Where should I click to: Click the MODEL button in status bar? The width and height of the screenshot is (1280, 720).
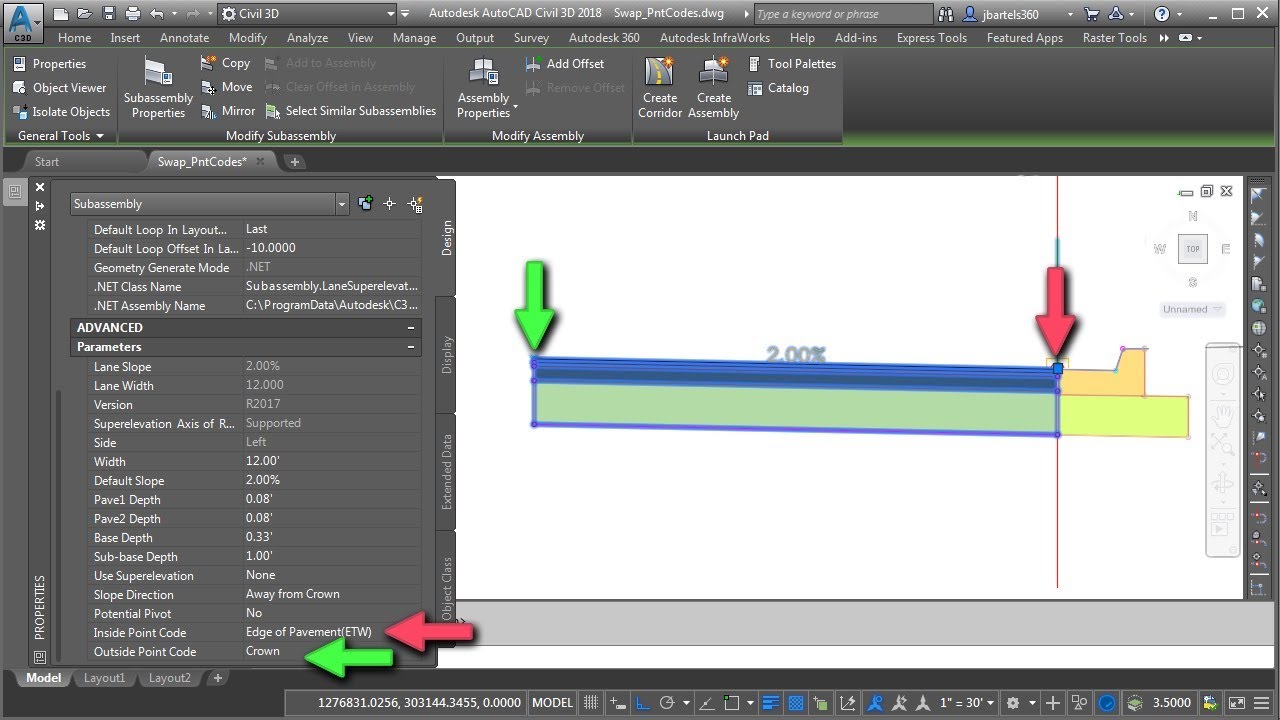click(x=553, y=703)
